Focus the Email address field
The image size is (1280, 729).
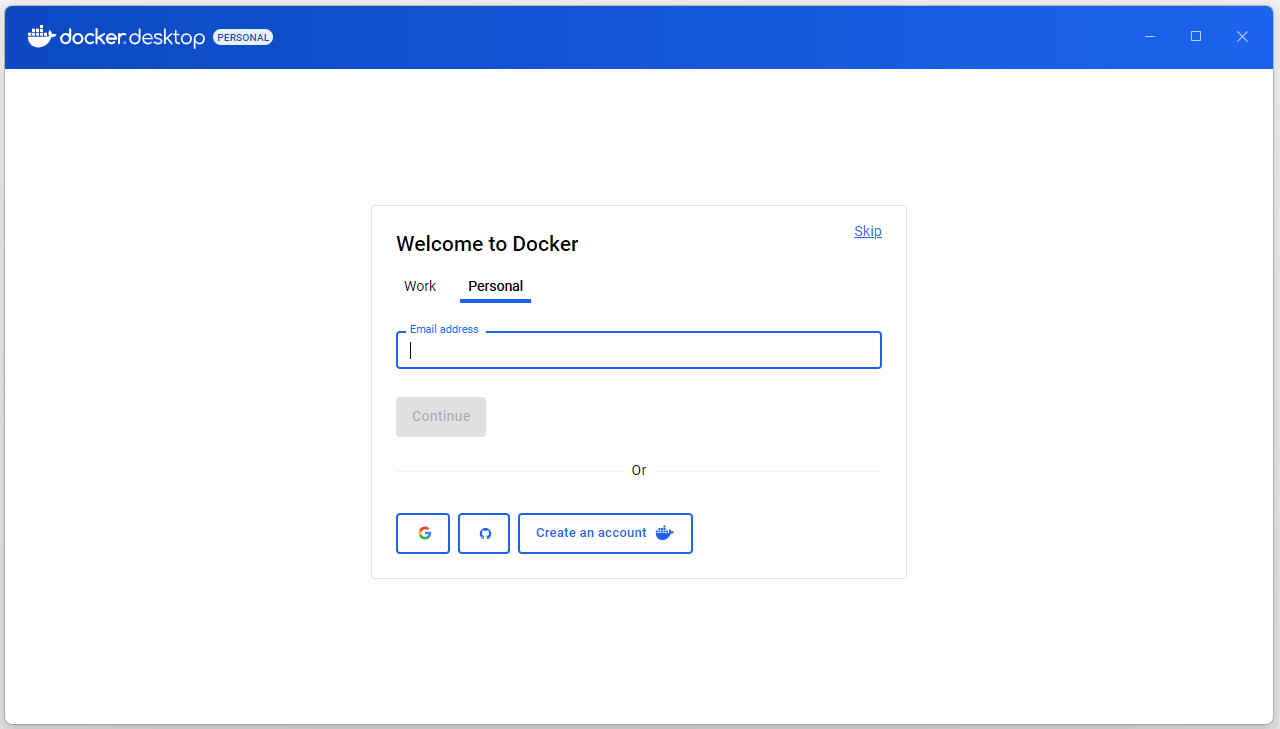[x=639, y=350]
